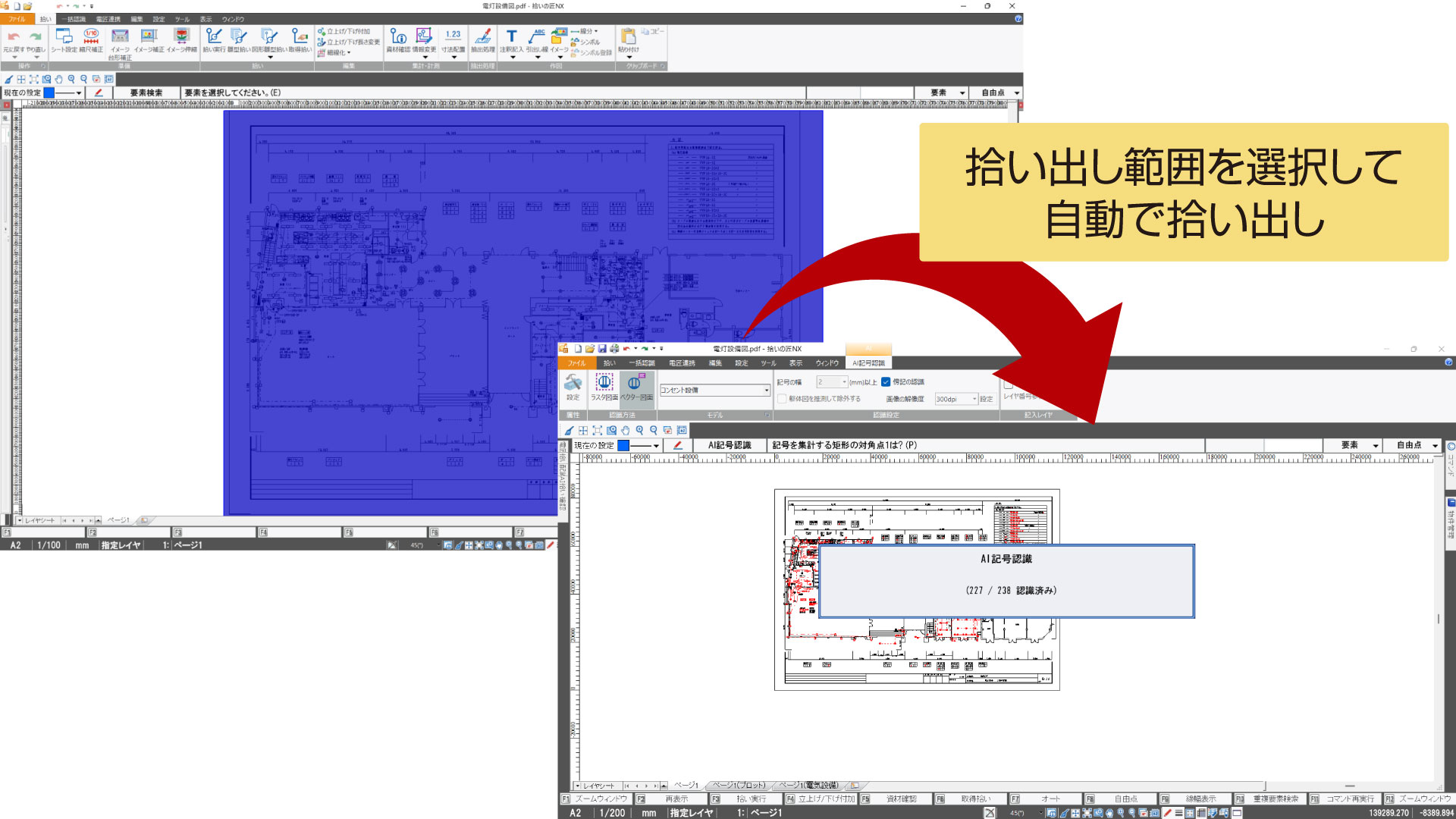Click 設定 button beside 300dpi resolution
The width and height of the screenshot is (1456, 819).
click(x=986, y=399)
